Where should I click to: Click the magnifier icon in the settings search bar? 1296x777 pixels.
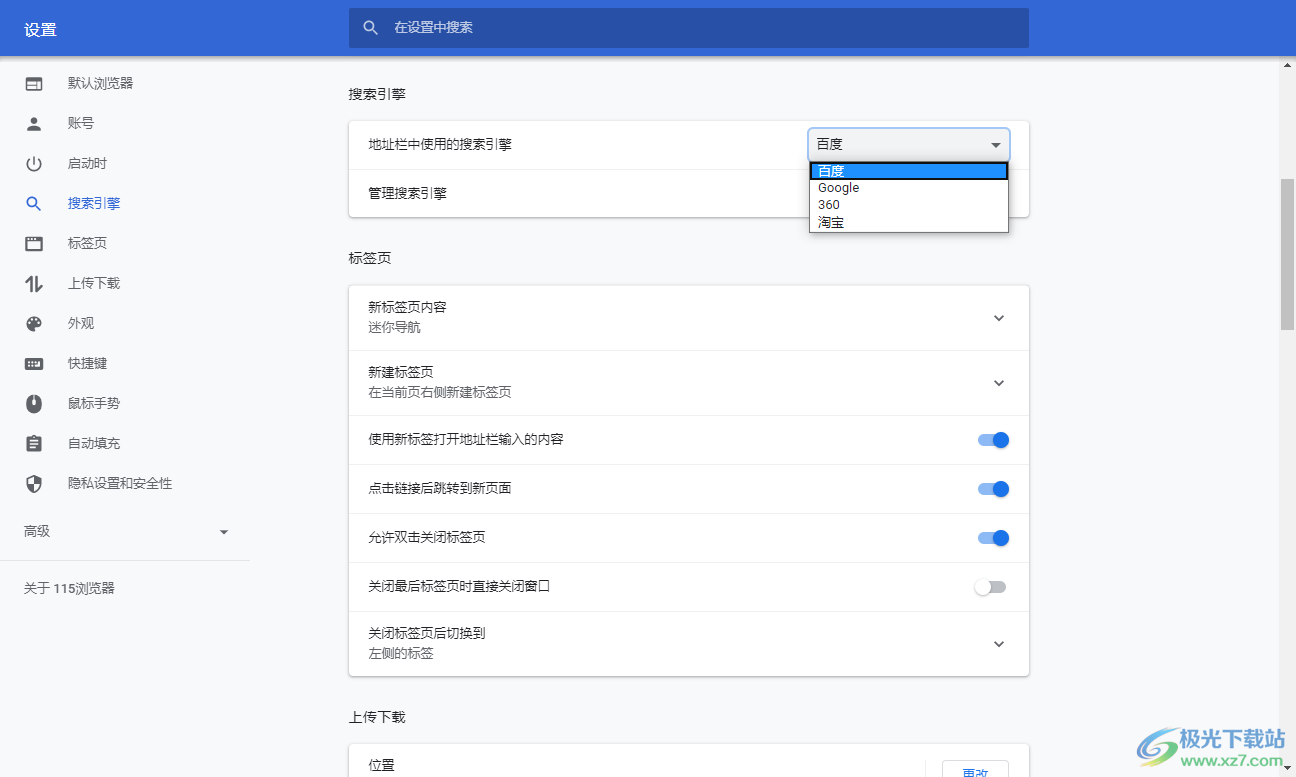pos(370,28)
